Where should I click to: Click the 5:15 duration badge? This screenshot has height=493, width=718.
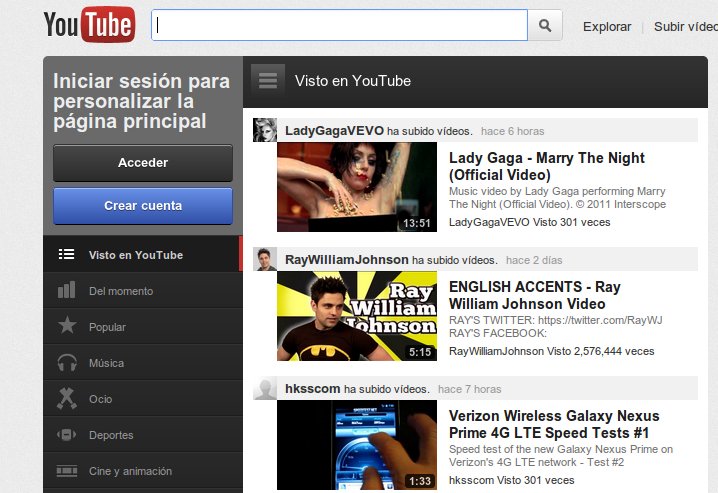tap(420, 352)
